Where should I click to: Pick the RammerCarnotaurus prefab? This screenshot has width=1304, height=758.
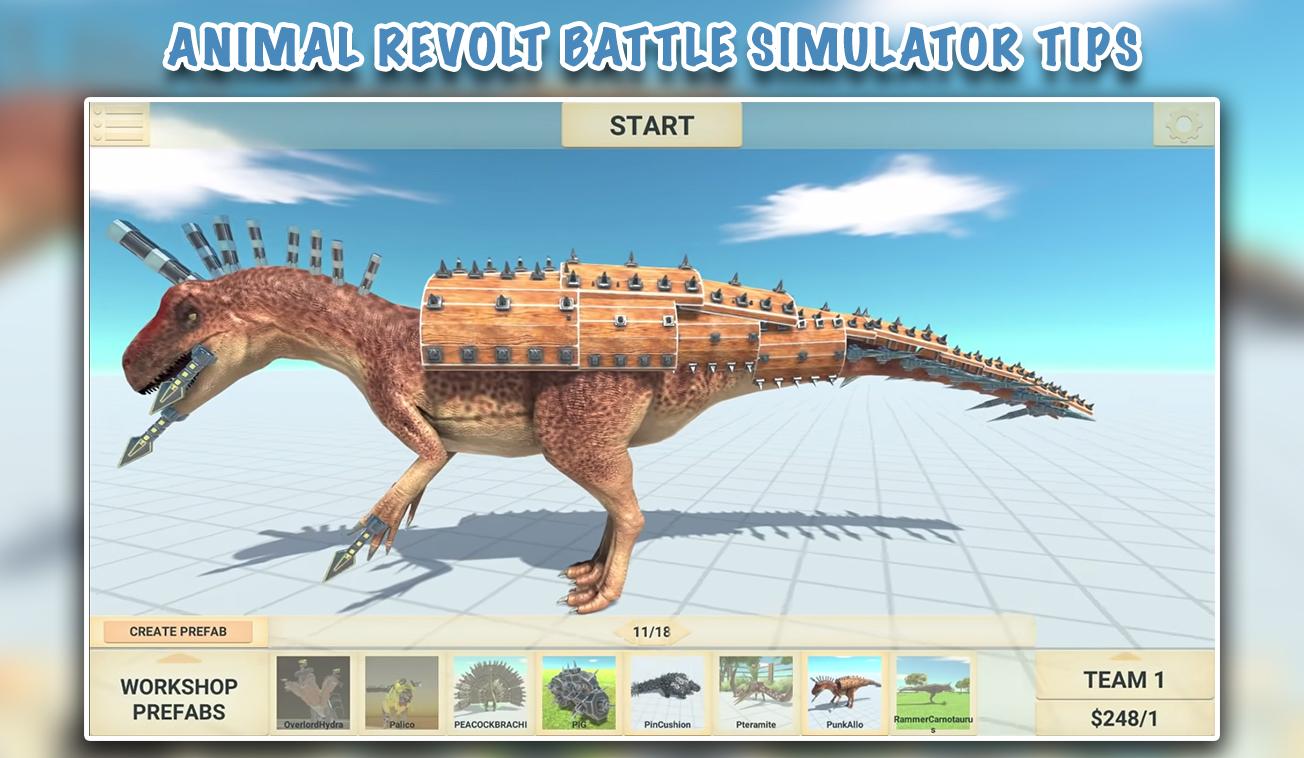933,695
